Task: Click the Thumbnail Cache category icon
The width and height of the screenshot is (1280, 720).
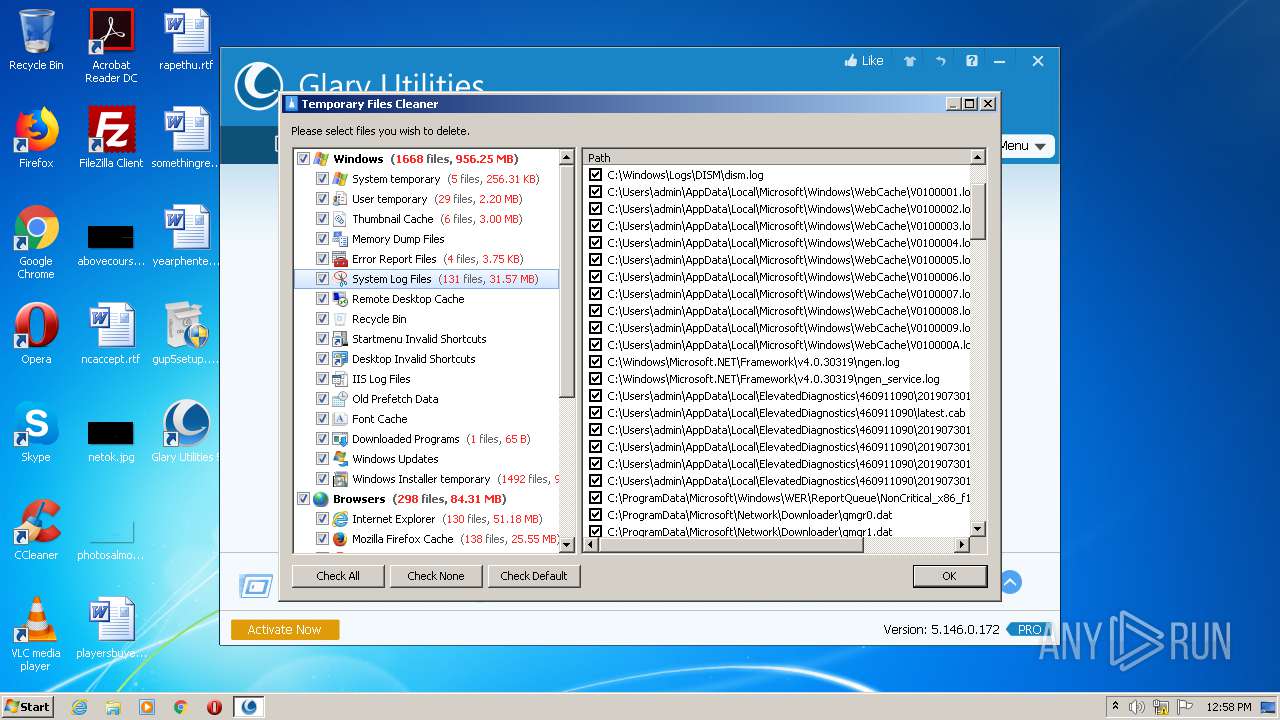Action: [x=340, y=219]
